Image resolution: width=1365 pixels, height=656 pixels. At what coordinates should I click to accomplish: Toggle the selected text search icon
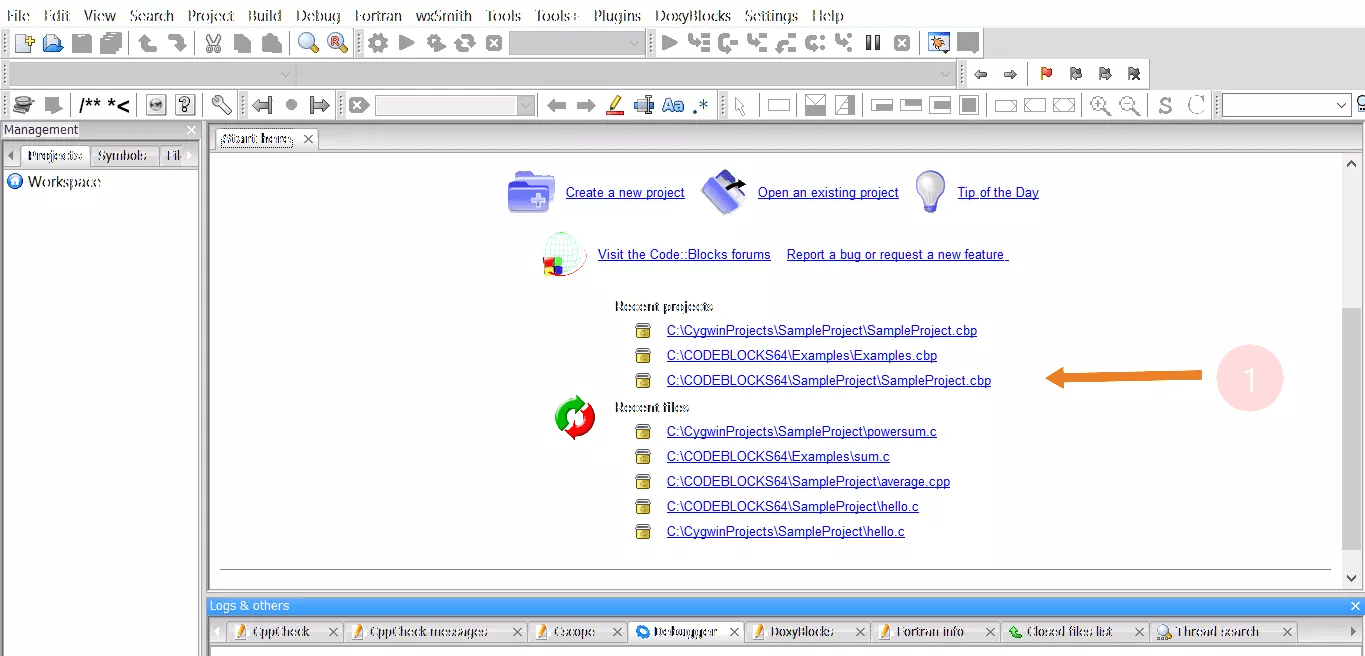point(644,105)
